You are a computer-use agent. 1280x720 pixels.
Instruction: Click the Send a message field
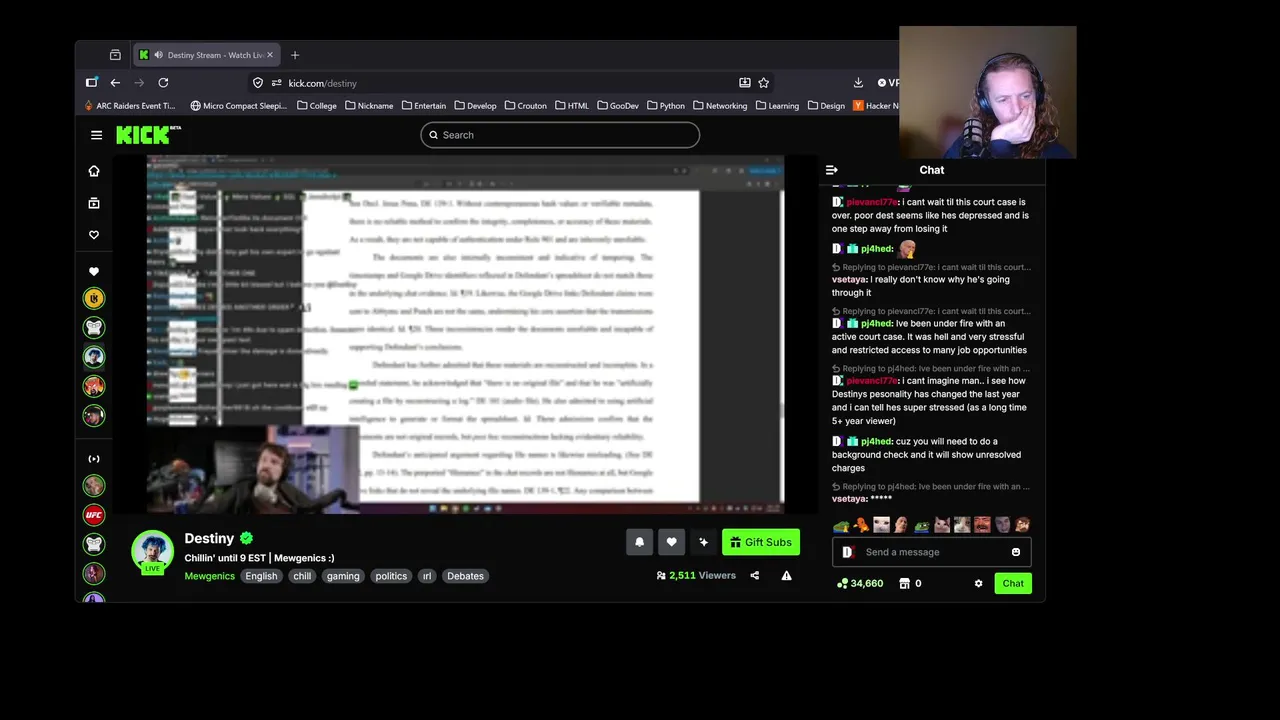point(931,552)
